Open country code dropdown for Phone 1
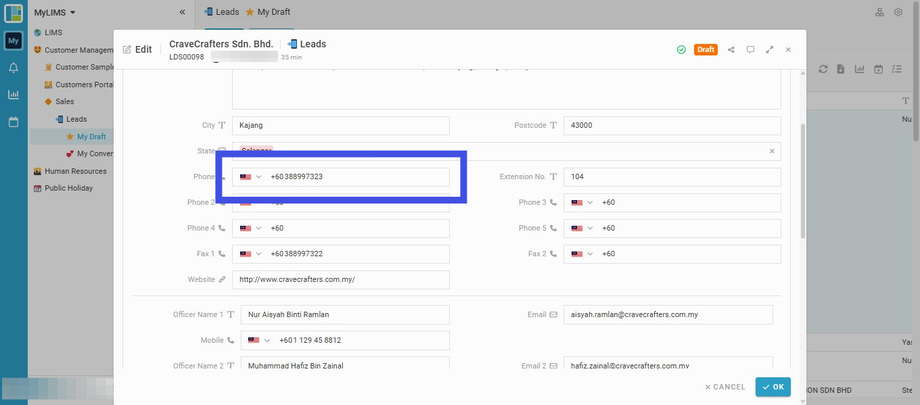Image resolution: width=920 pixels, height=405 pixels. [251, 177]
